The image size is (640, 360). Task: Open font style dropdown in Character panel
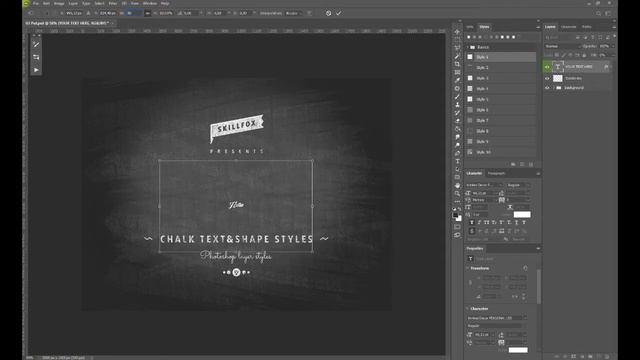coord(518,185)
